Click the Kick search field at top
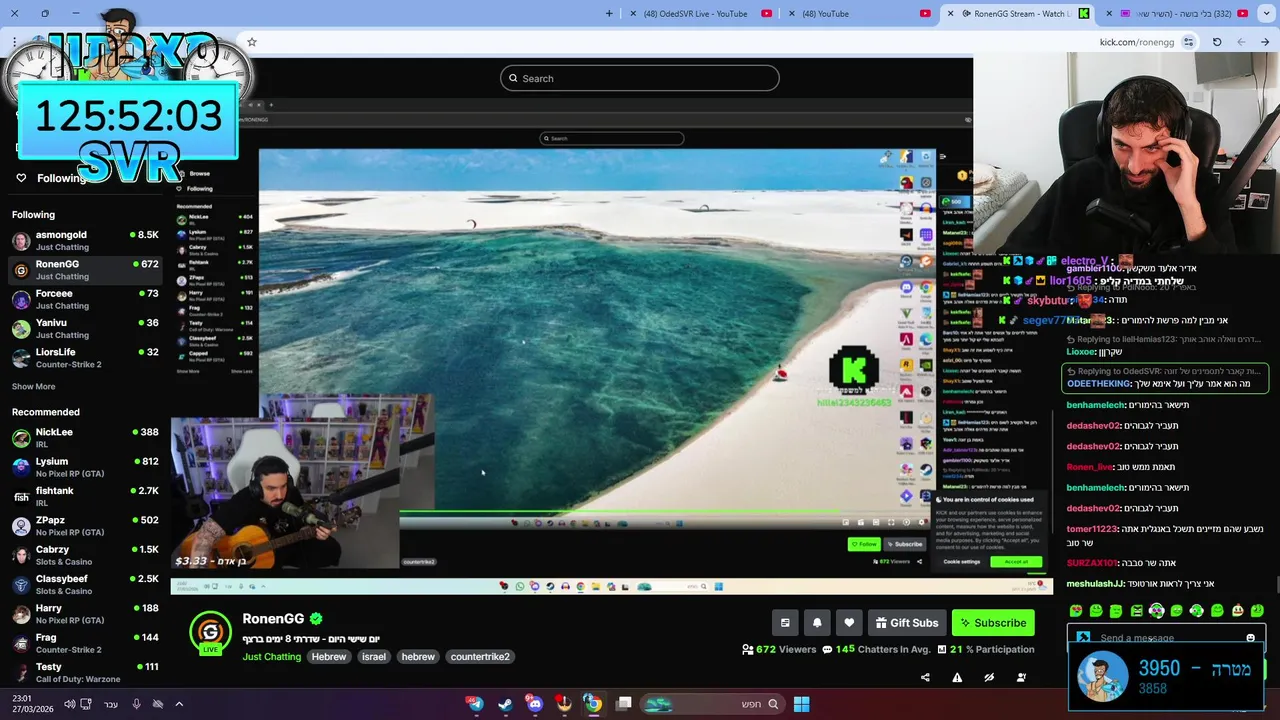This screenshot has height=720, width=1280. (x=640, y=78)
